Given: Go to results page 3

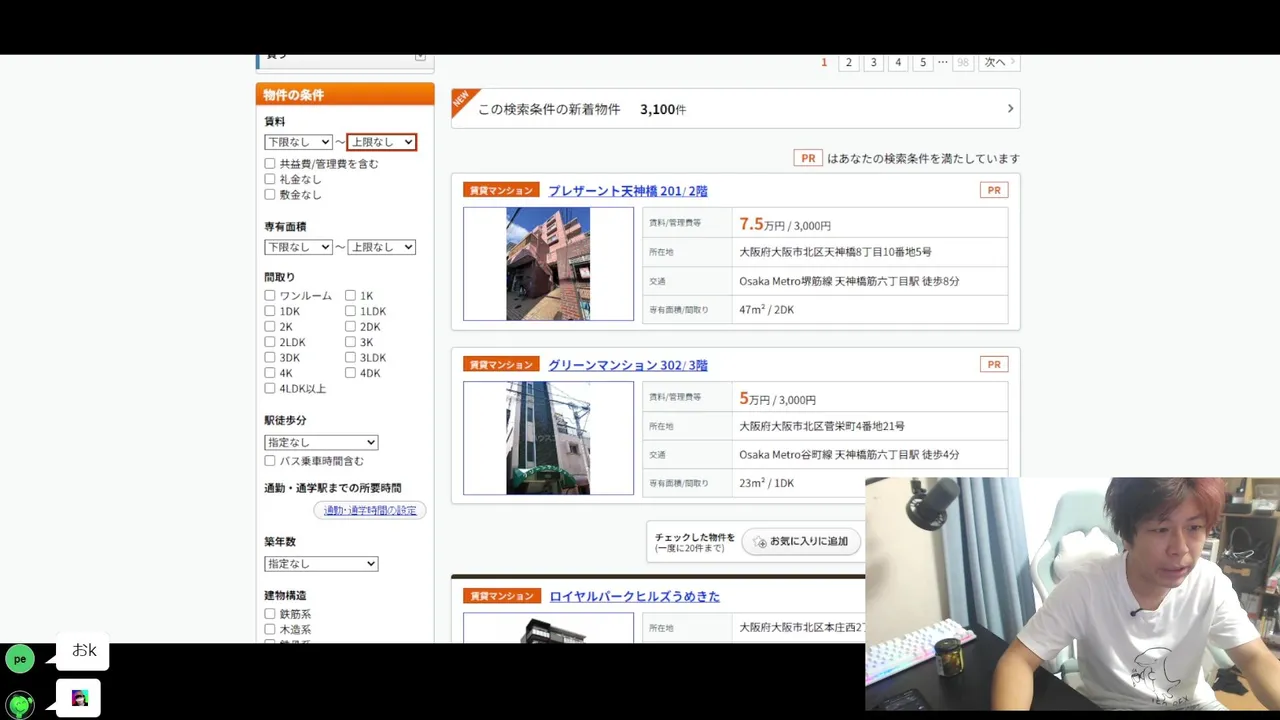Looking at the screenshot, I should pos(873,62).
